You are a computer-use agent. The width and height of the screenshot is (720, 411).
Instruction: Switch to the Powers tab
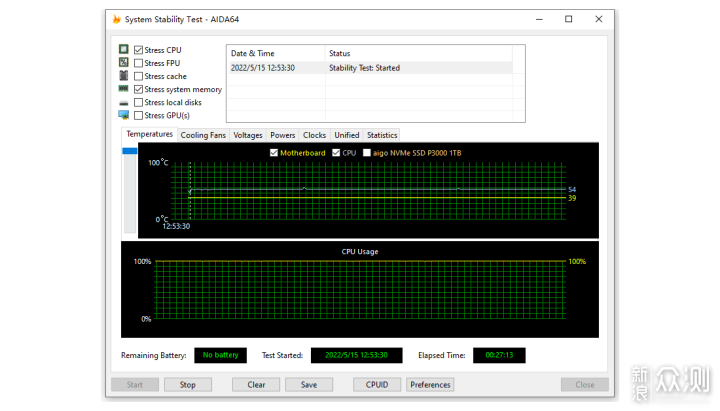pyautogui.click(x=282, y=135)
